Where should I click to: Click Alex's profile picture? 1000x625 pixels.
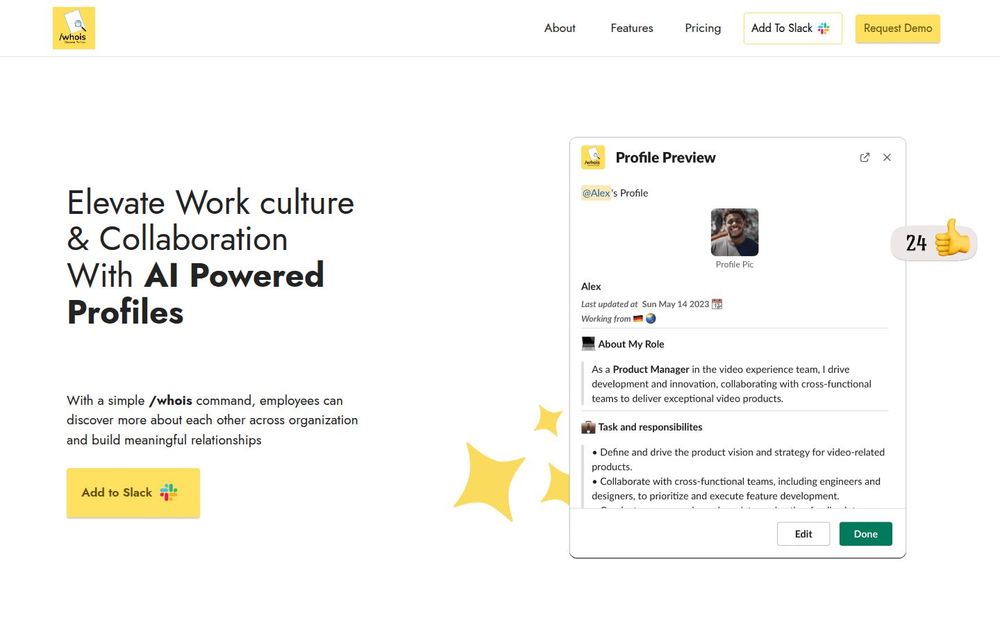[x=735, y=232]
